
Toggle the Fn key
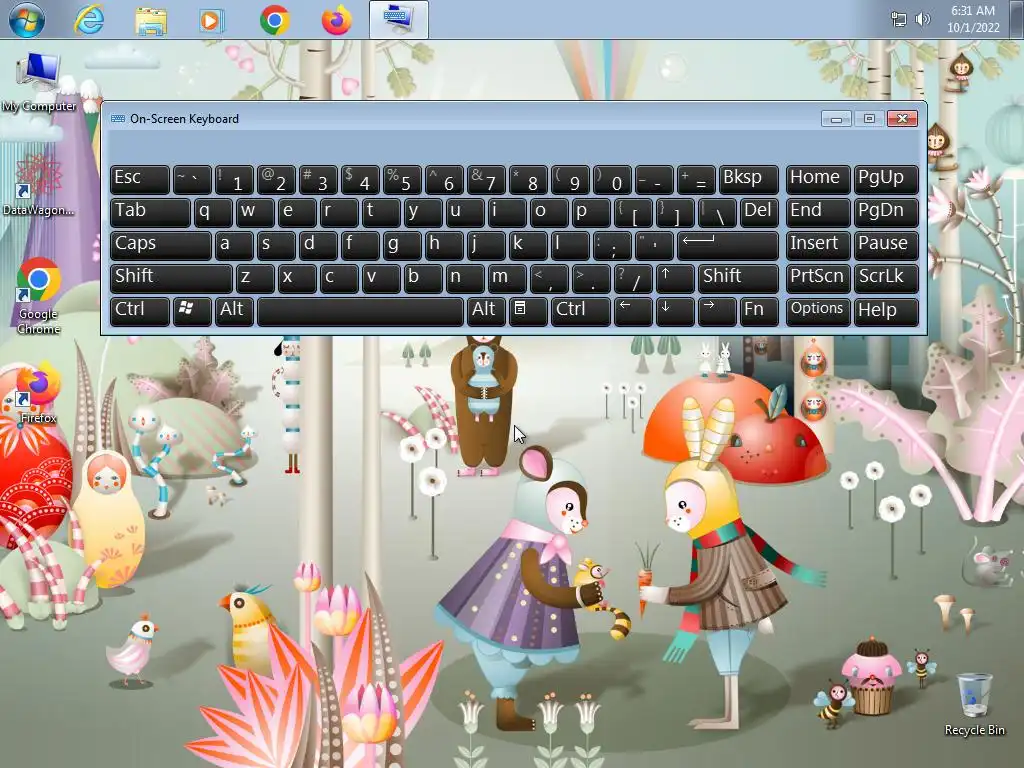759,311
